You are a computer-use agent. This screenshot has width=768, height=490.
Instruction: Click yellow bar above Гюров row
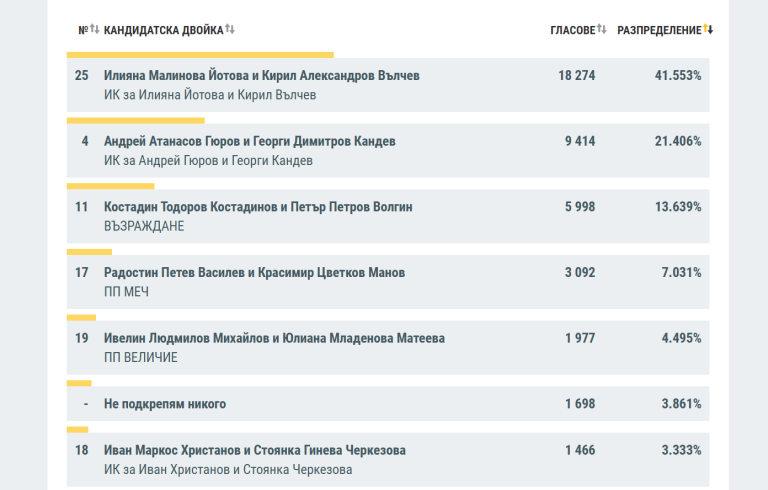136,121
